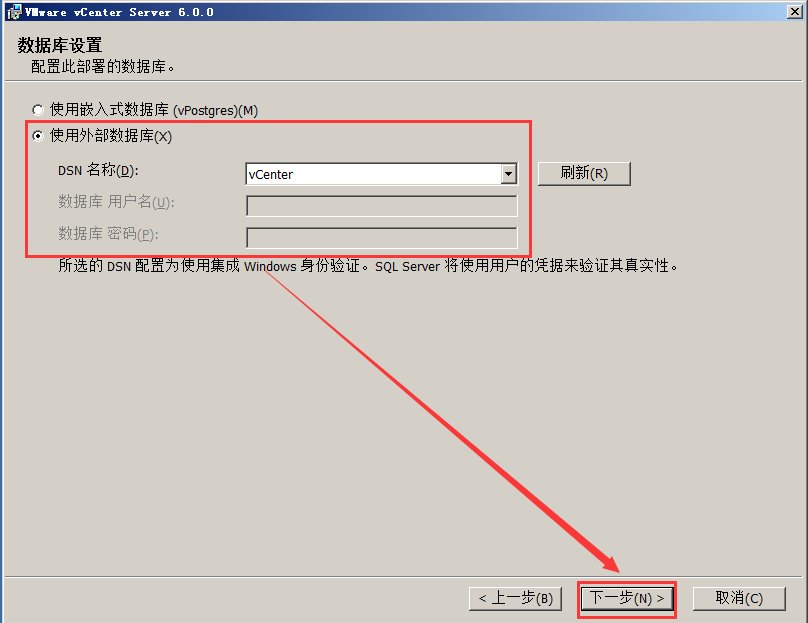Click the 刷新(R) refresh button
This screenshot has width=808, height=623.
[x=584, y=173]
